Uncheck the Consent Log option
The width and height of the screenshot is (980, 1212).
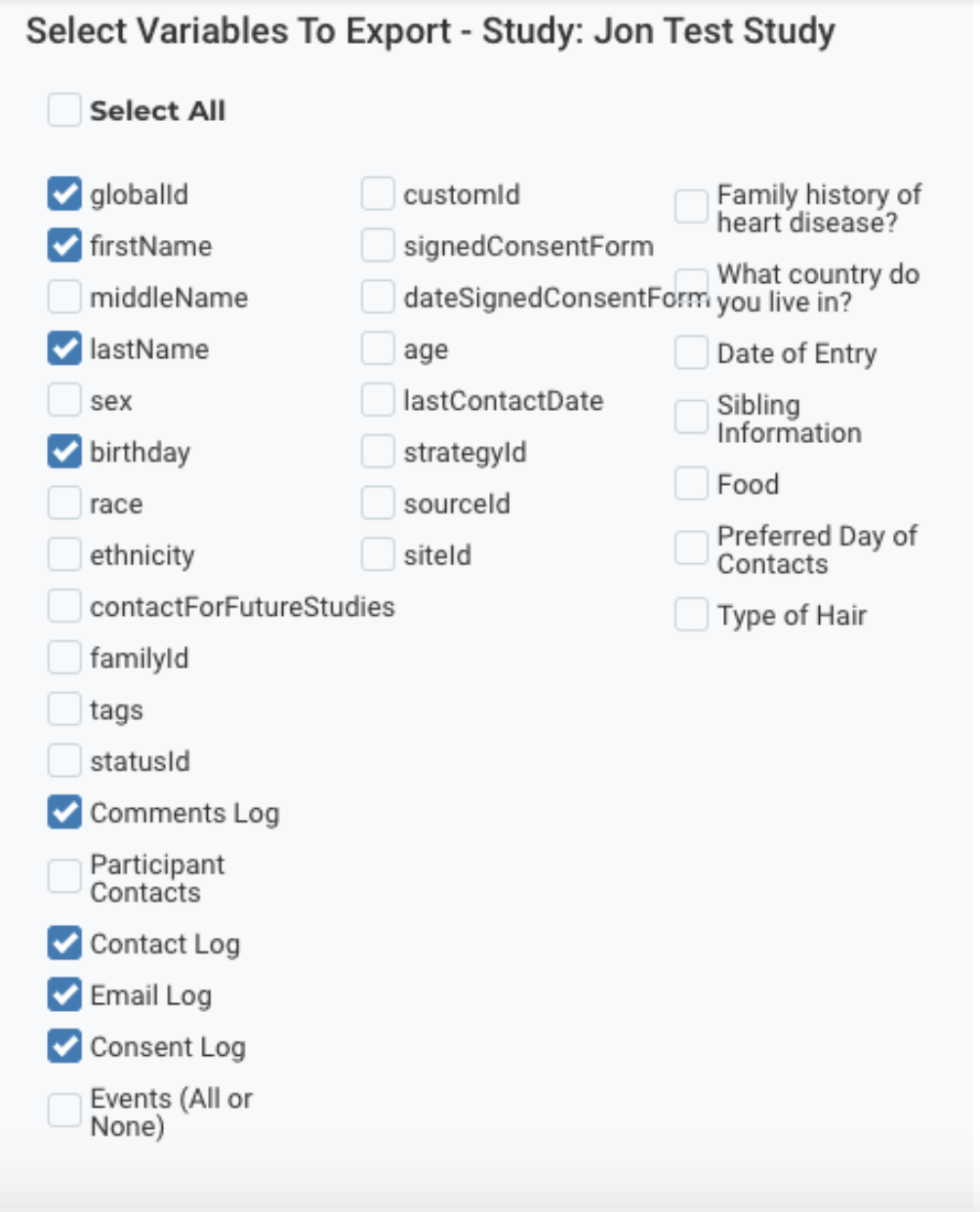tap(64, 1047)
